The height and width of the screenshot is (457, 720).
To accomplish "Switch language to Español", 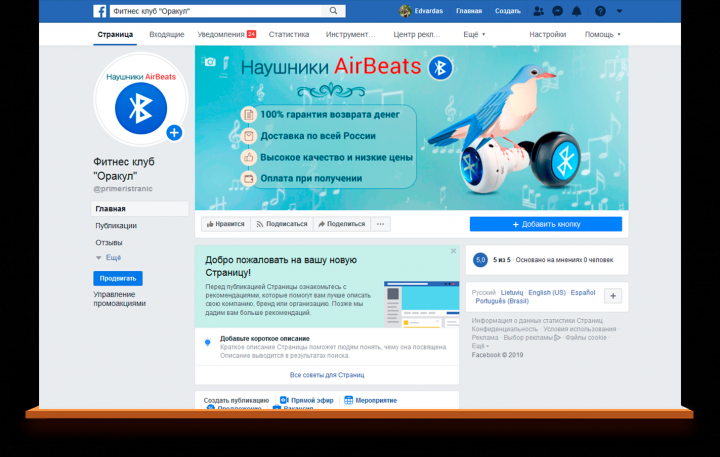I will click(x=583, y=293).
